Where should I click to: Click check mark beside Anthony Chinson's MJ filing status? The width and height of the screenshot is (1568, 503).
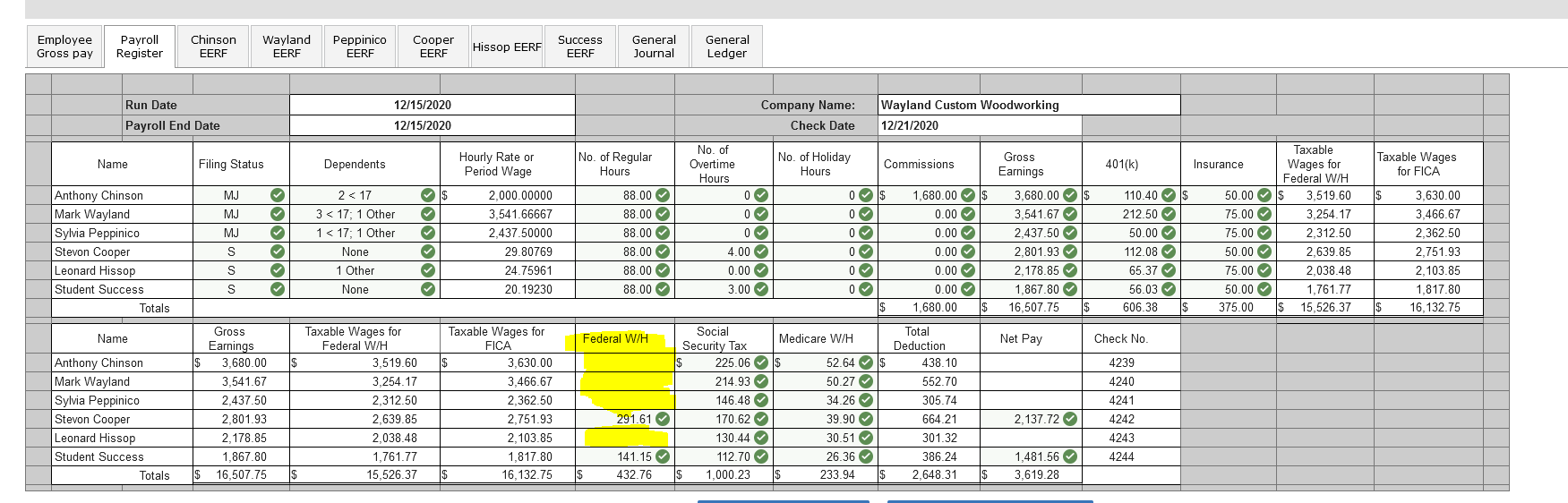(278, 195)
